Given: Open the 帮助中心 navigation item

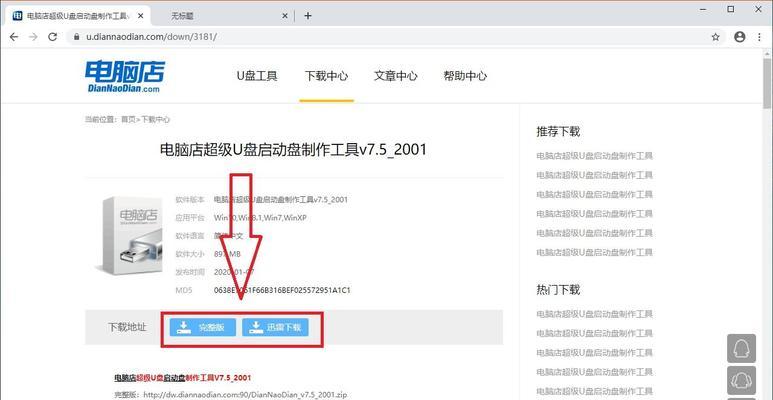Looking at the screenshot, I should click(x=465, y=76).
